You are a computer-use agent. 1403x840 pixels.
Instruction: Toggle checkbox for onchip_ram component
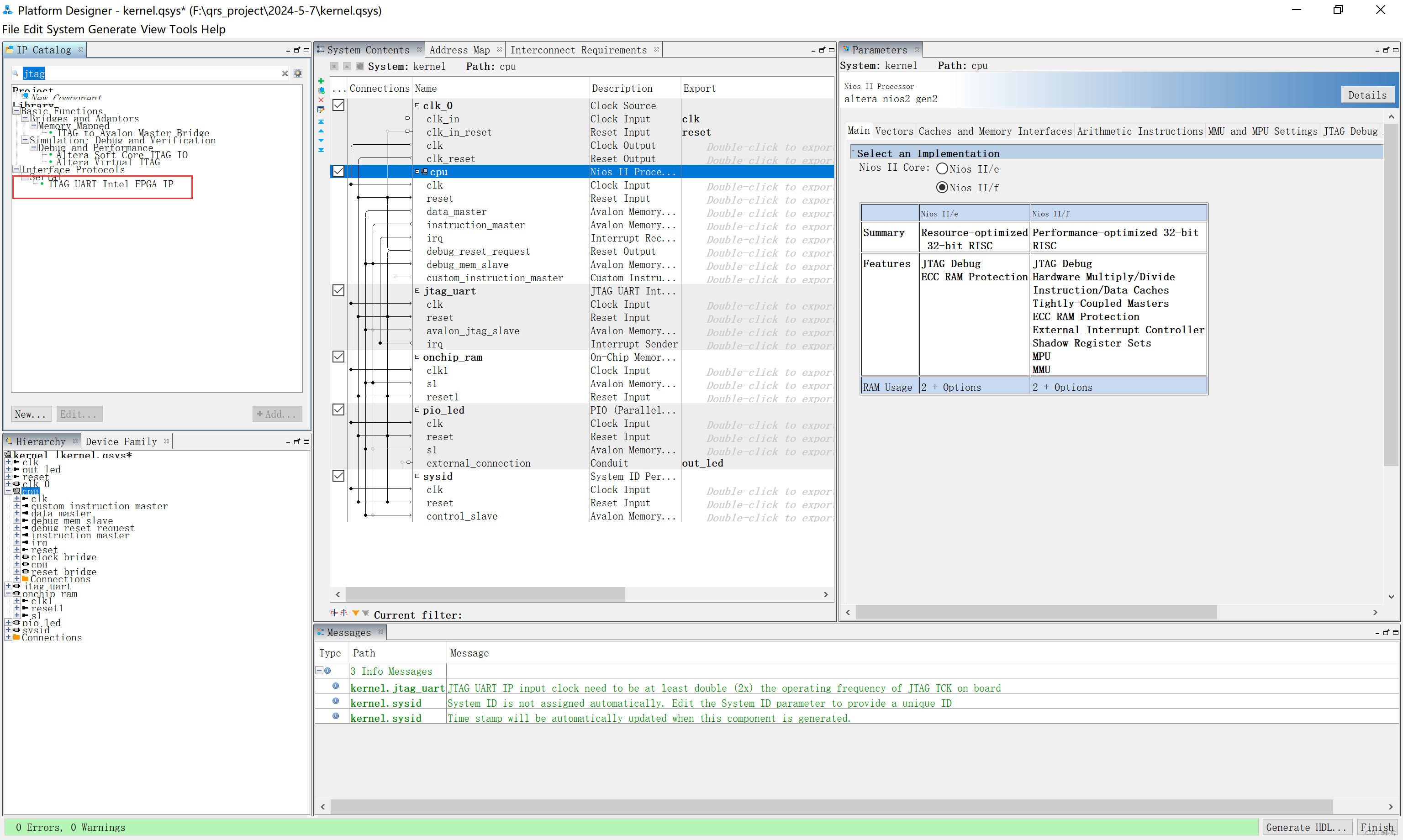(x=338, y=357)
